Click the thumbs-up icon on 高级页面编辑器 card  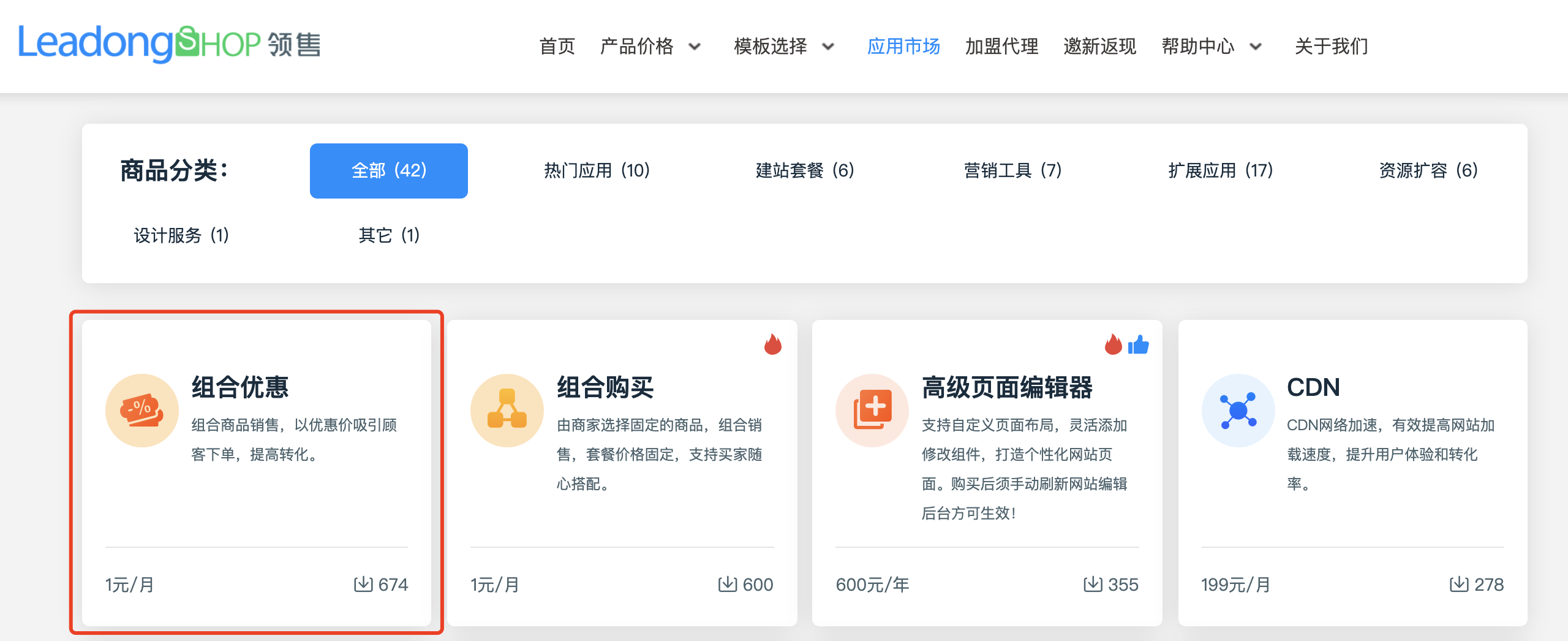pyautogui.click(x=1139, y=345)
